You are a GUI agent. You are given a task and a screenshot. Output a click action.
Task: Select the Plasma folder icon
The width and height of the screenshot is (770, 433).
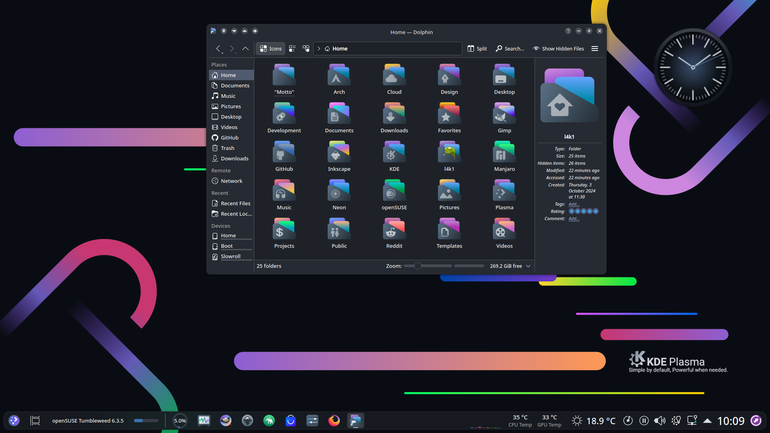pyautogui.click(x=504, y=191)
